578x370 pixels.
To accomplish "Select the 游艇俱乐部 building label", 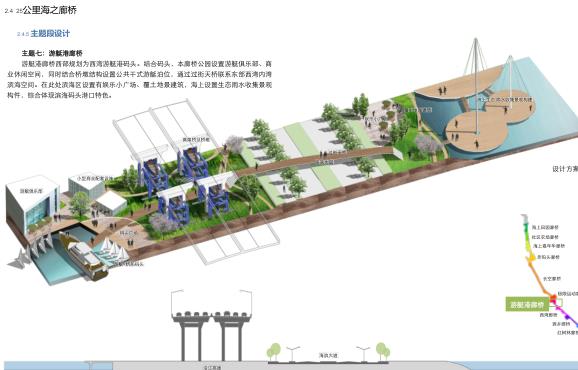I will (x=31, y=191).
